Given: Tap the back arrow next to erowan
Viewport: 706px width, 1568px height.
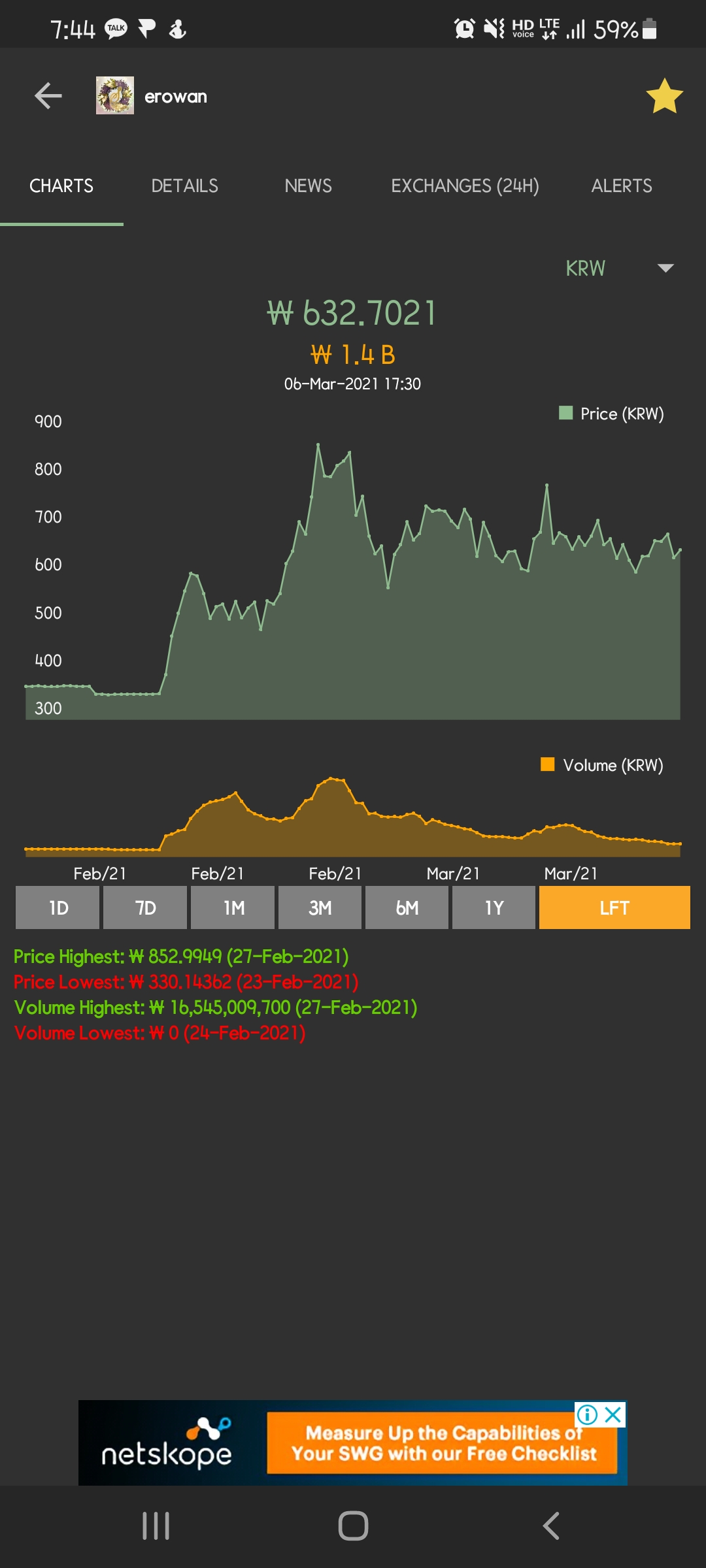Looking at the screenshot, I should point(48,96).
